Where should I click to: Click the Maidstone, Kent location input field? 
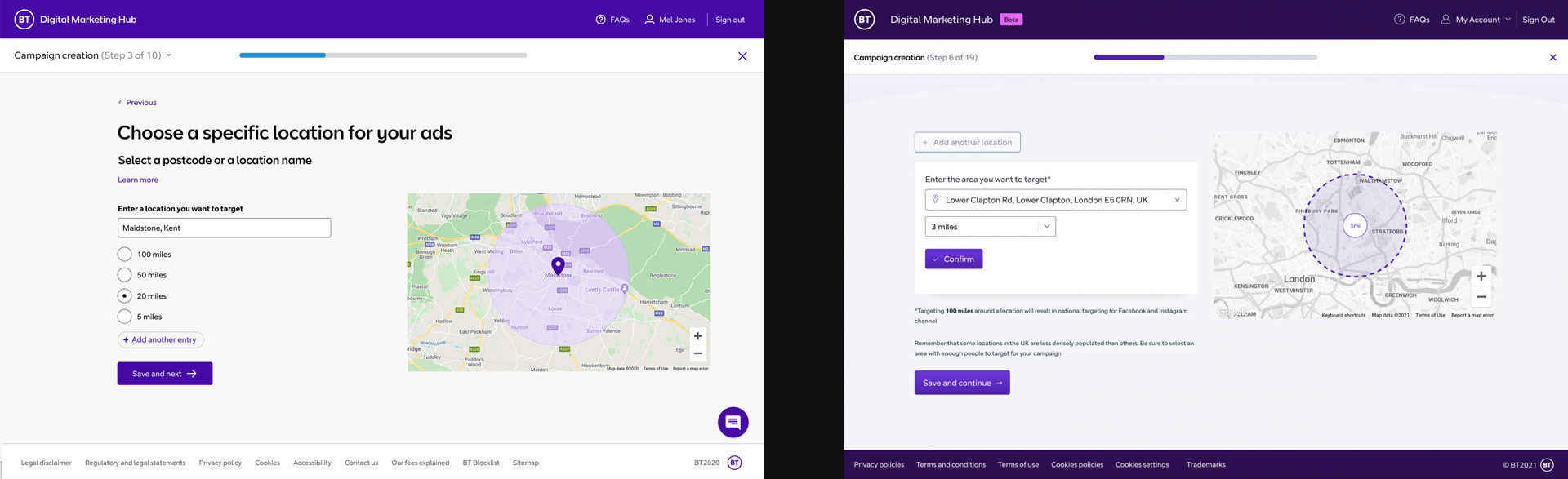(225, 228)
